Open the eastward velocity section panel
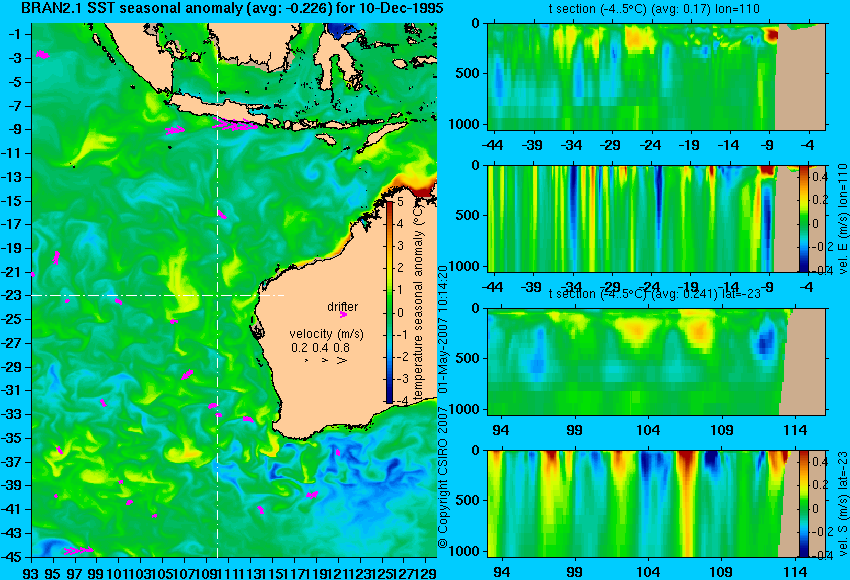850x580 pixels. click(656, 218)
